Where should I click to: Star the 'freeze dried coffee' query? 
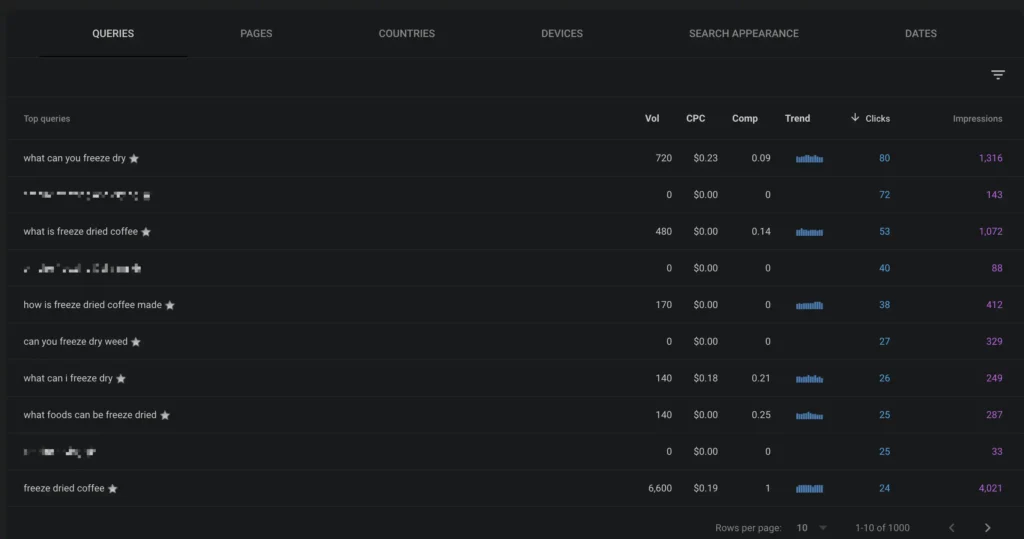point(113,489)
